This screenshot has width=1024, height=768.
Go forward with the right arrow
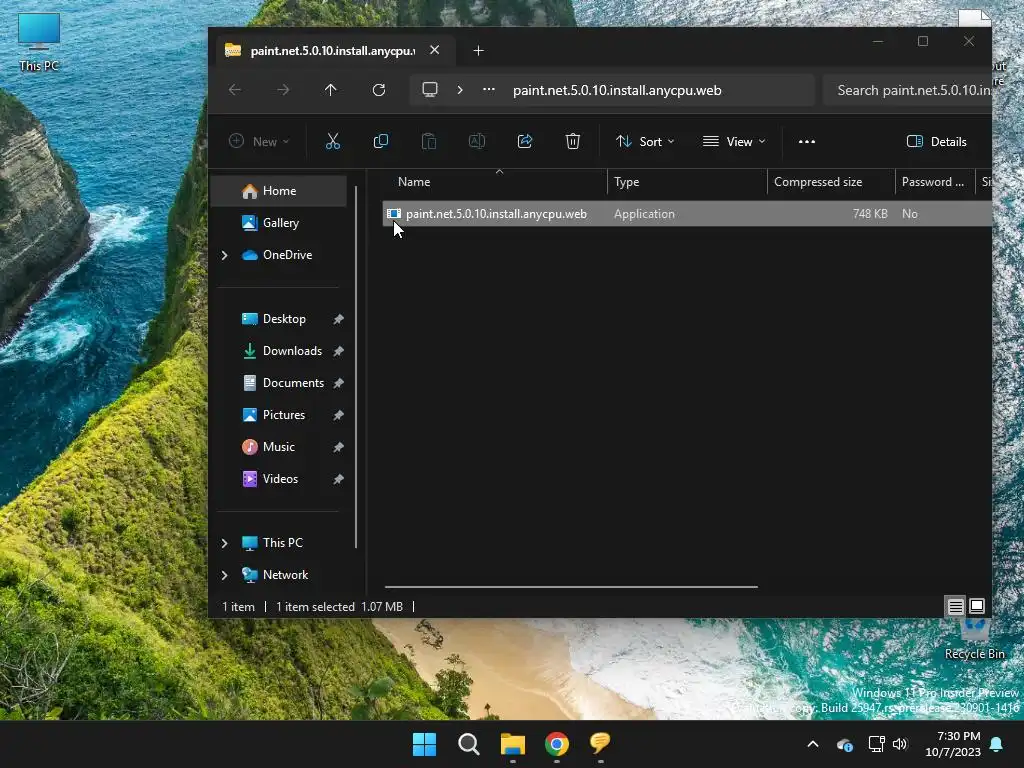click(283, 90)
